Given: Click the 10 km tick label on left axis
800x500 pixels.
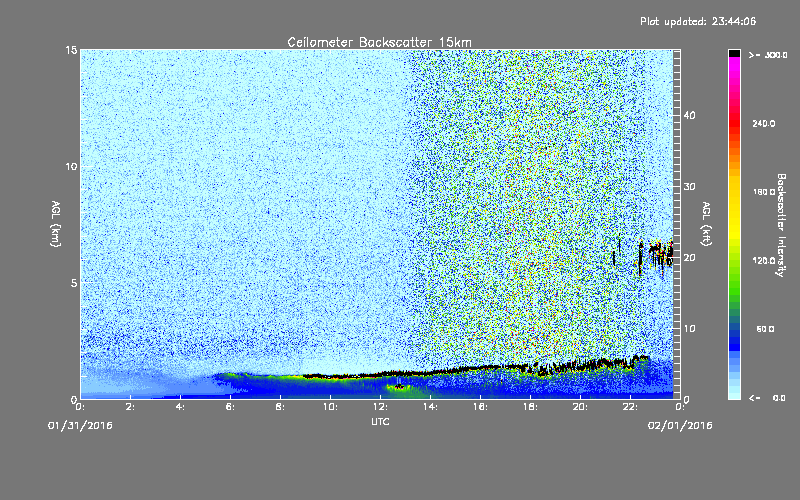Looking at the screenshot, I should point(71,167).
